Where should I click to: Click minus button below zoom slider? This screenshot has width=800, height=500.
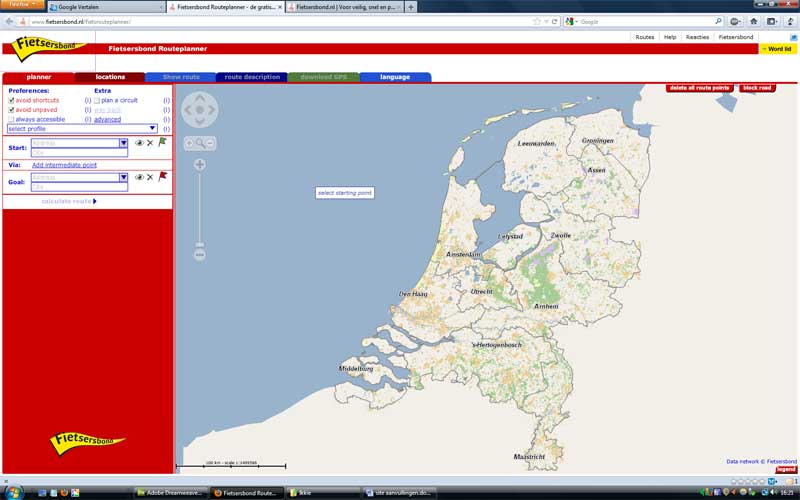(x=199, y=255)
